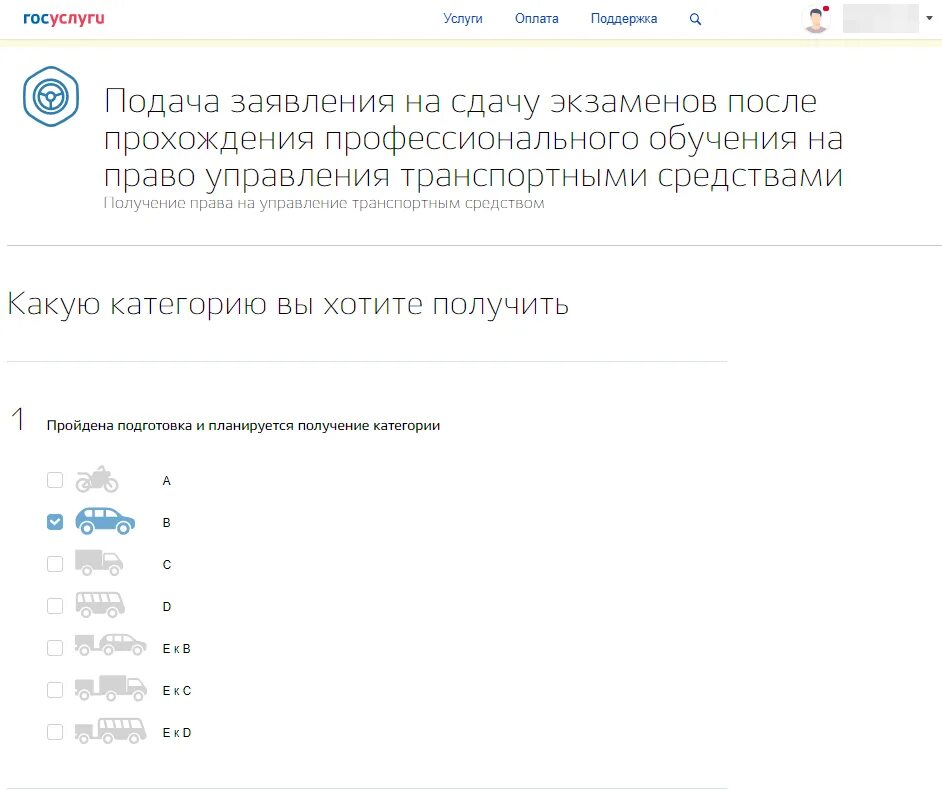This screenshot has height=790, width=942.
Task: Open the Услуги menu
Action: (x=463, y=19)
